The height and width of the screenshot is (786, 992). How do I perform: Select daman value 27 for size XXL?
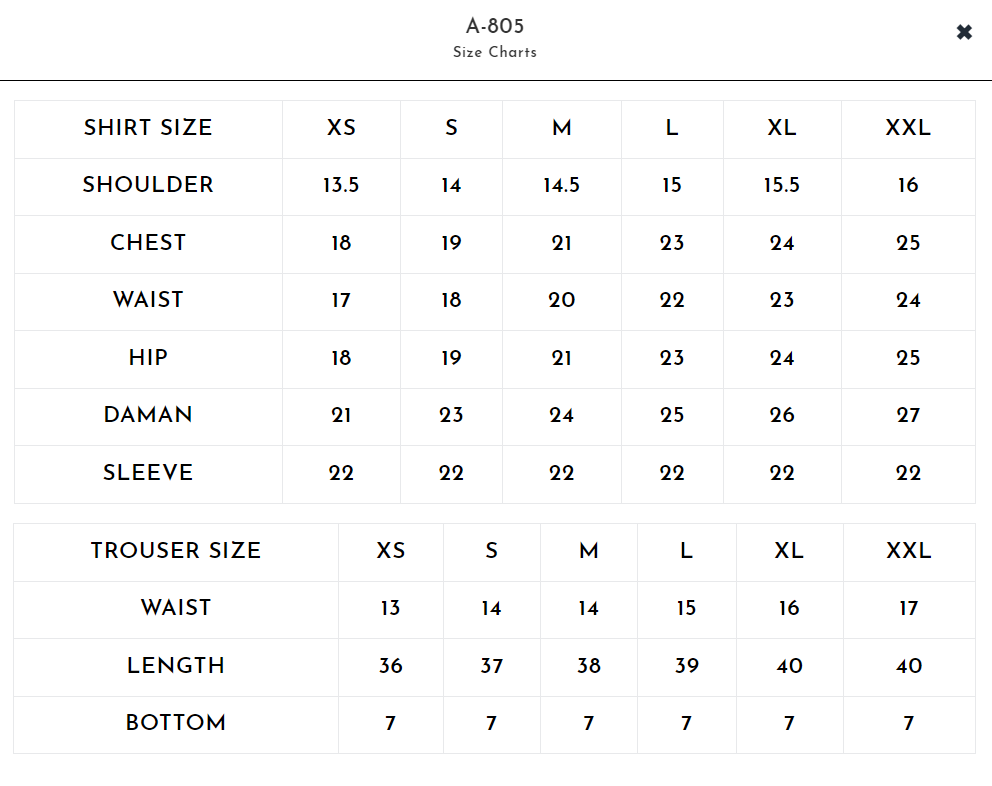pyautogui.click(x=908, y=416)
